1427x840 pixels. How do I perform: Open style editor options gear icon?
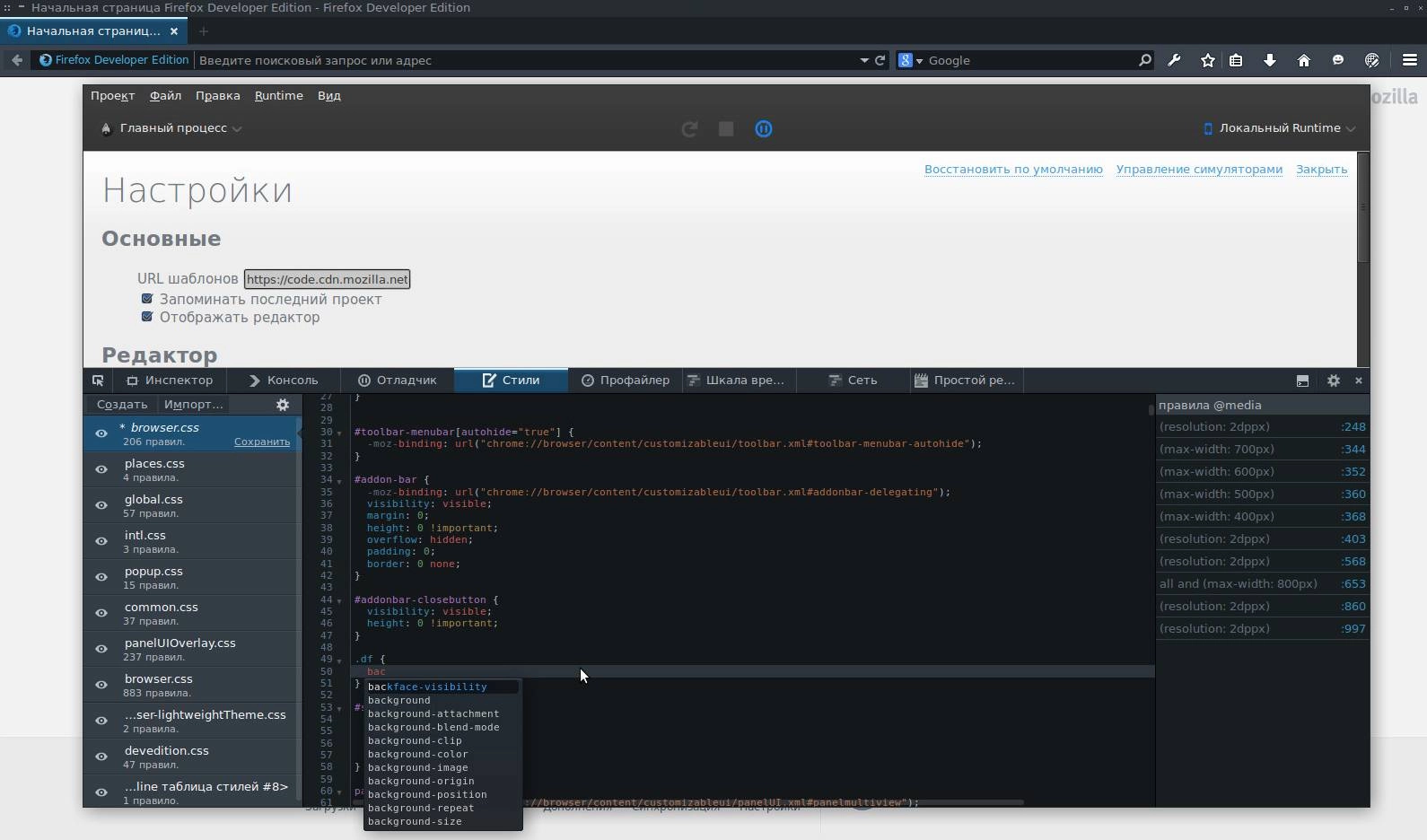click(x=283, y=405)
